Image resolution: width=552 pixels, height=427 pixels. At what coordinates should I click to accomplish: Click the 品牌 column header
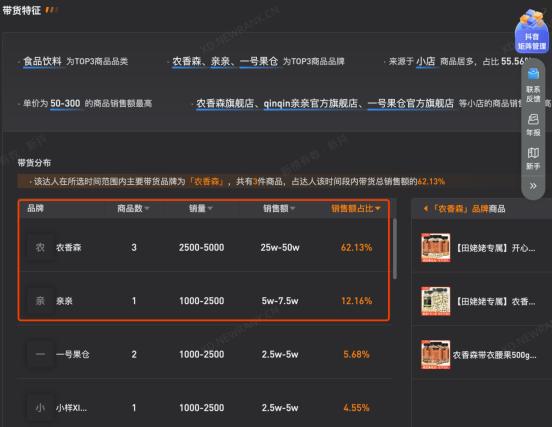(35, 208)
